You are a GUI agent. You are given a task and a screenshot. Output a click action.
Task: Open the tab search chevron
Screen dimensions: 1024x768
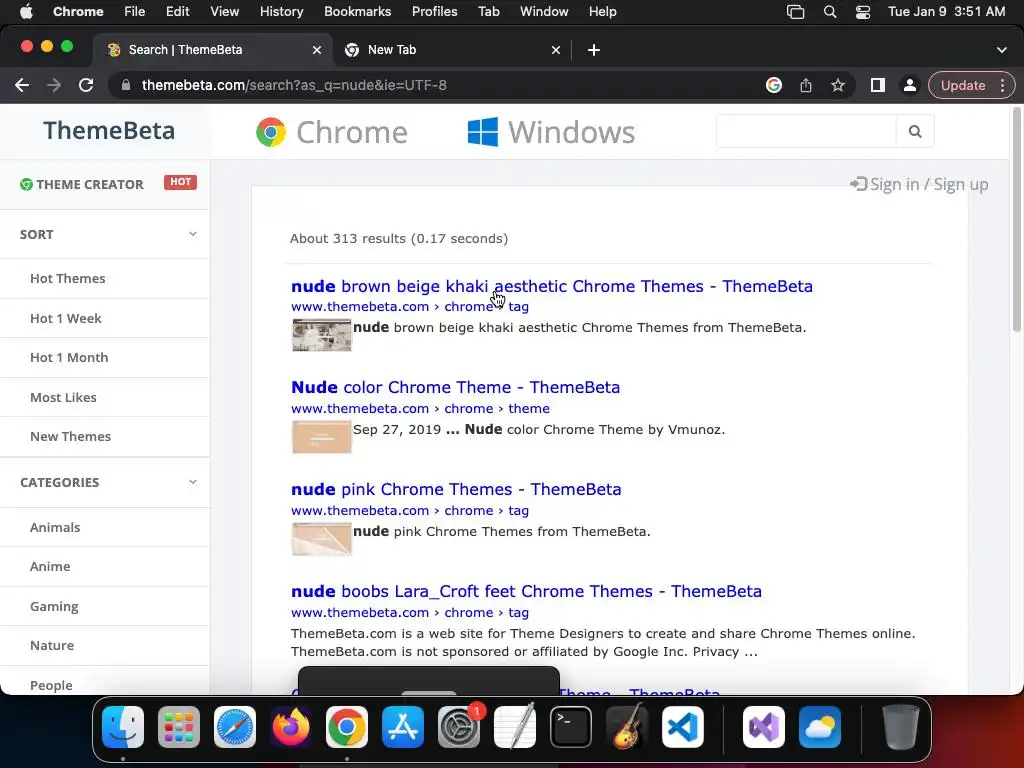click(1002, 50)
